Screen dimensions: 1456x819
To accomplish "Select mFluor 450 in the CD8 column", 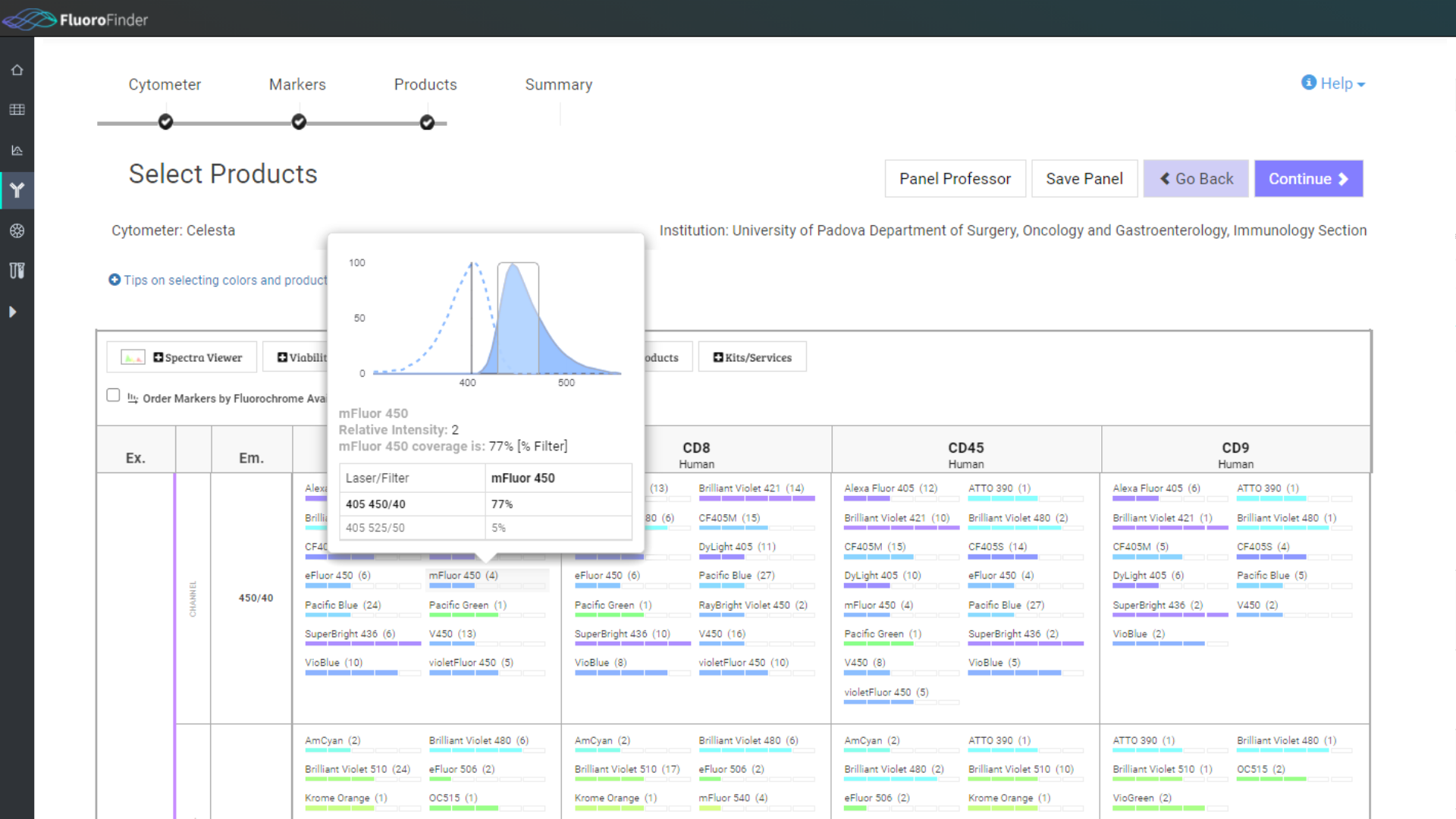I will pos(462,575).
